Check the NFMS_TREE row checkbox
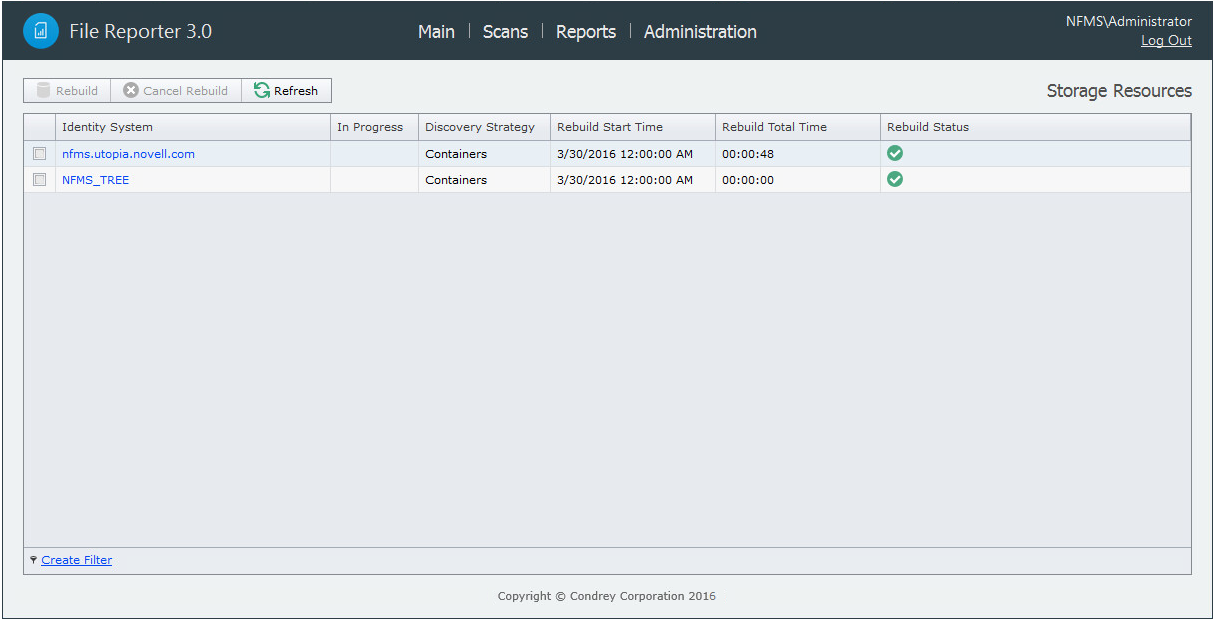This screenshot has width=1215, height=621. [x=38, y=180]
